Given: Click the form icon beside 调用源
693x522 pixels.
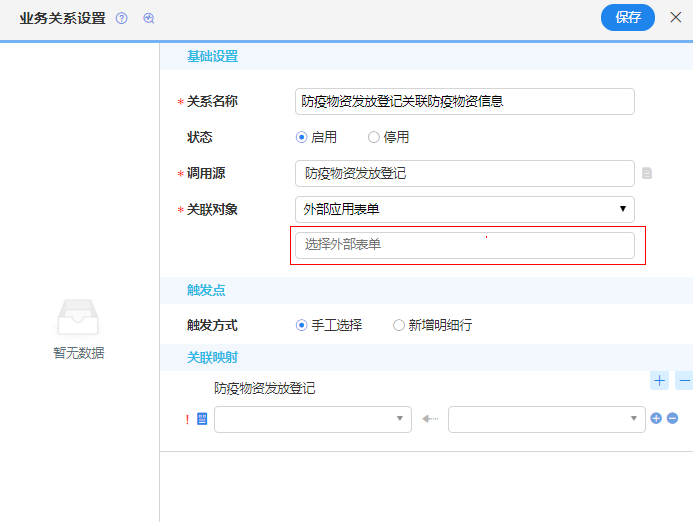Looking at the screenshot, I should click(x=647, y=173).
